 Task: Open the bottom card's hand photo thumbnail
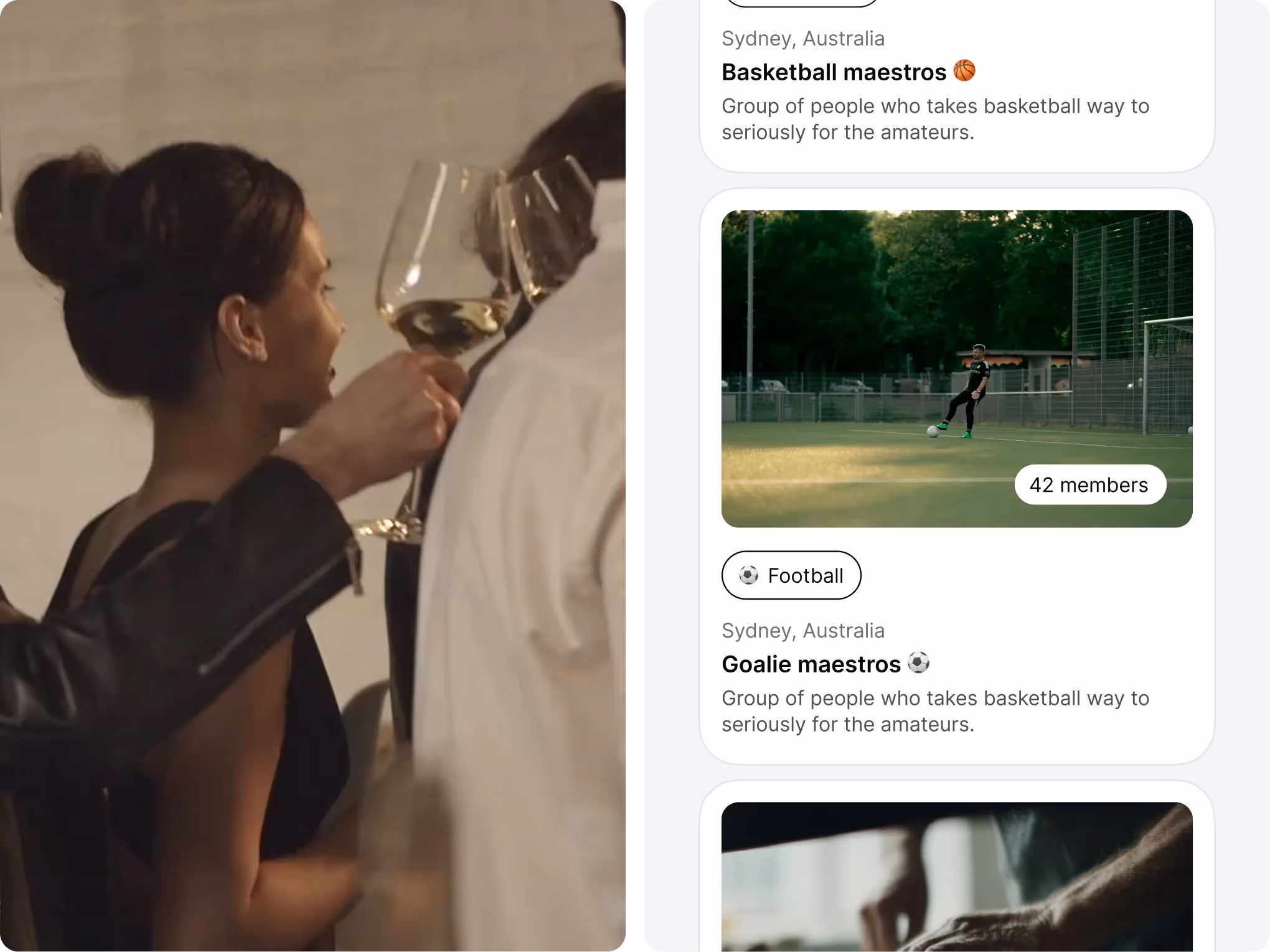(x=957, y=877)
